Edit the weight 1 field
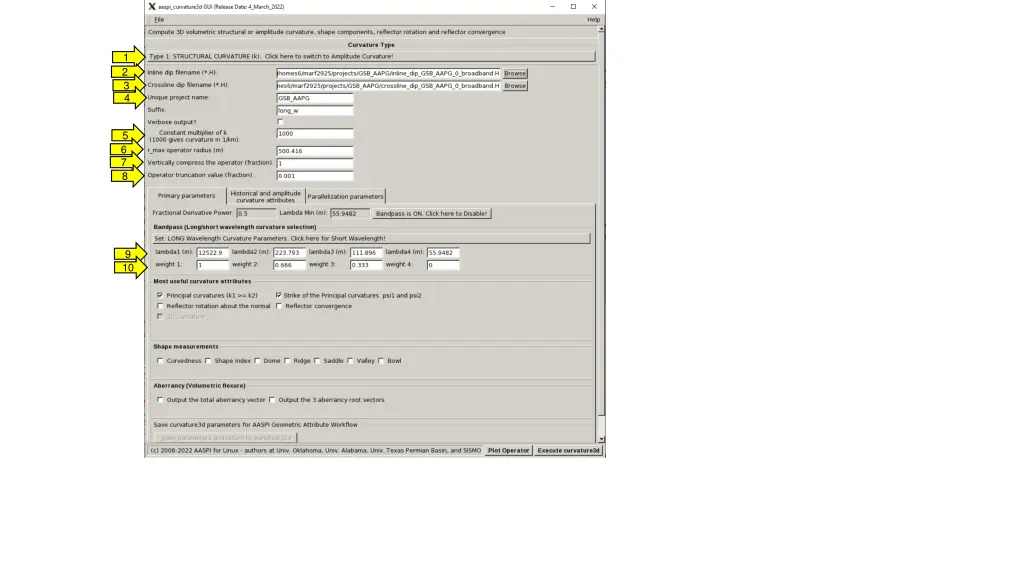1024x576 pixels. tap(212, 264)
